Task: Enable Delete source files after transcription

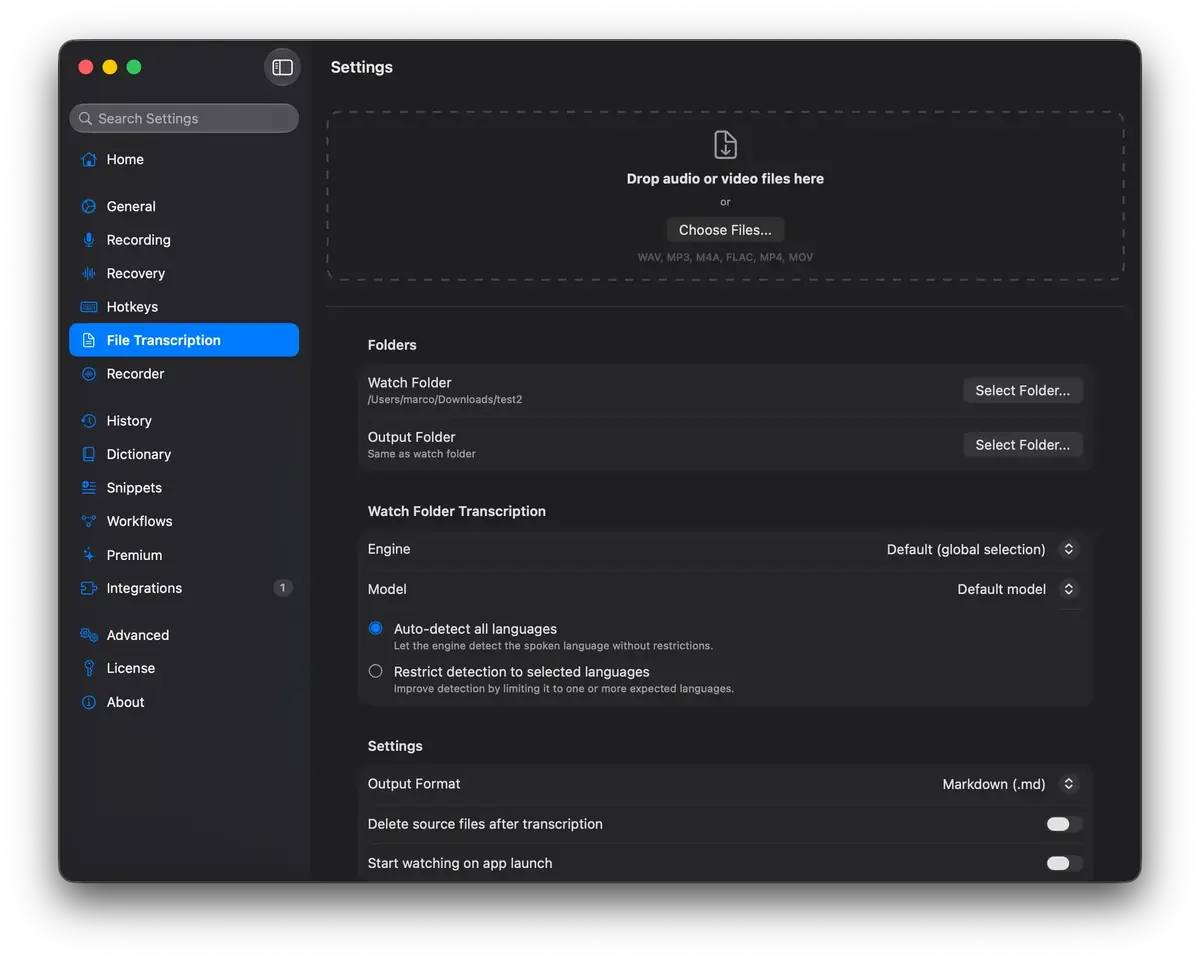Action: tap(1064, 824)
